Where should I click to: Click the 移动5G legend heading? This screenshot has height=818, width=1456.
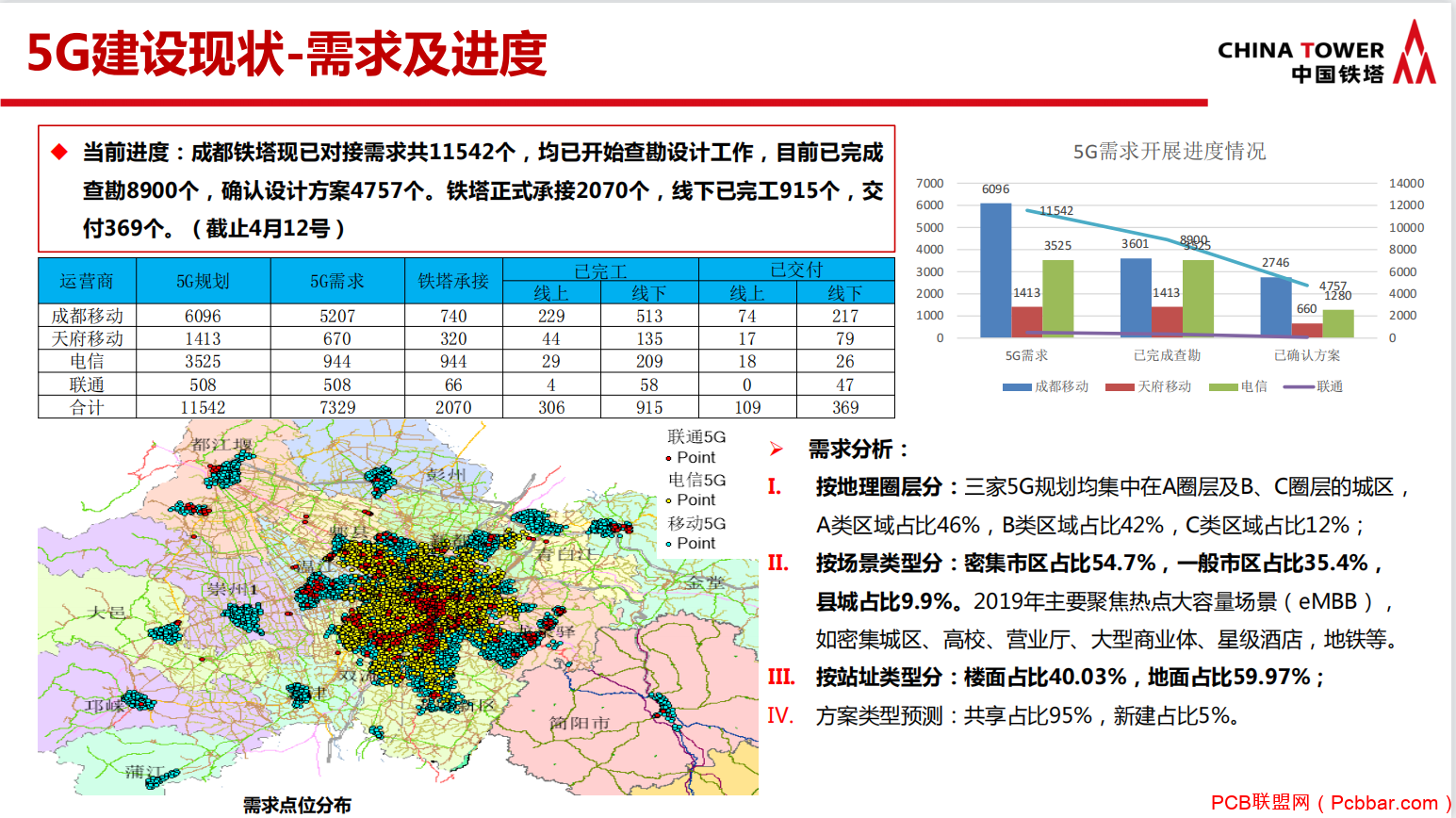696,523
